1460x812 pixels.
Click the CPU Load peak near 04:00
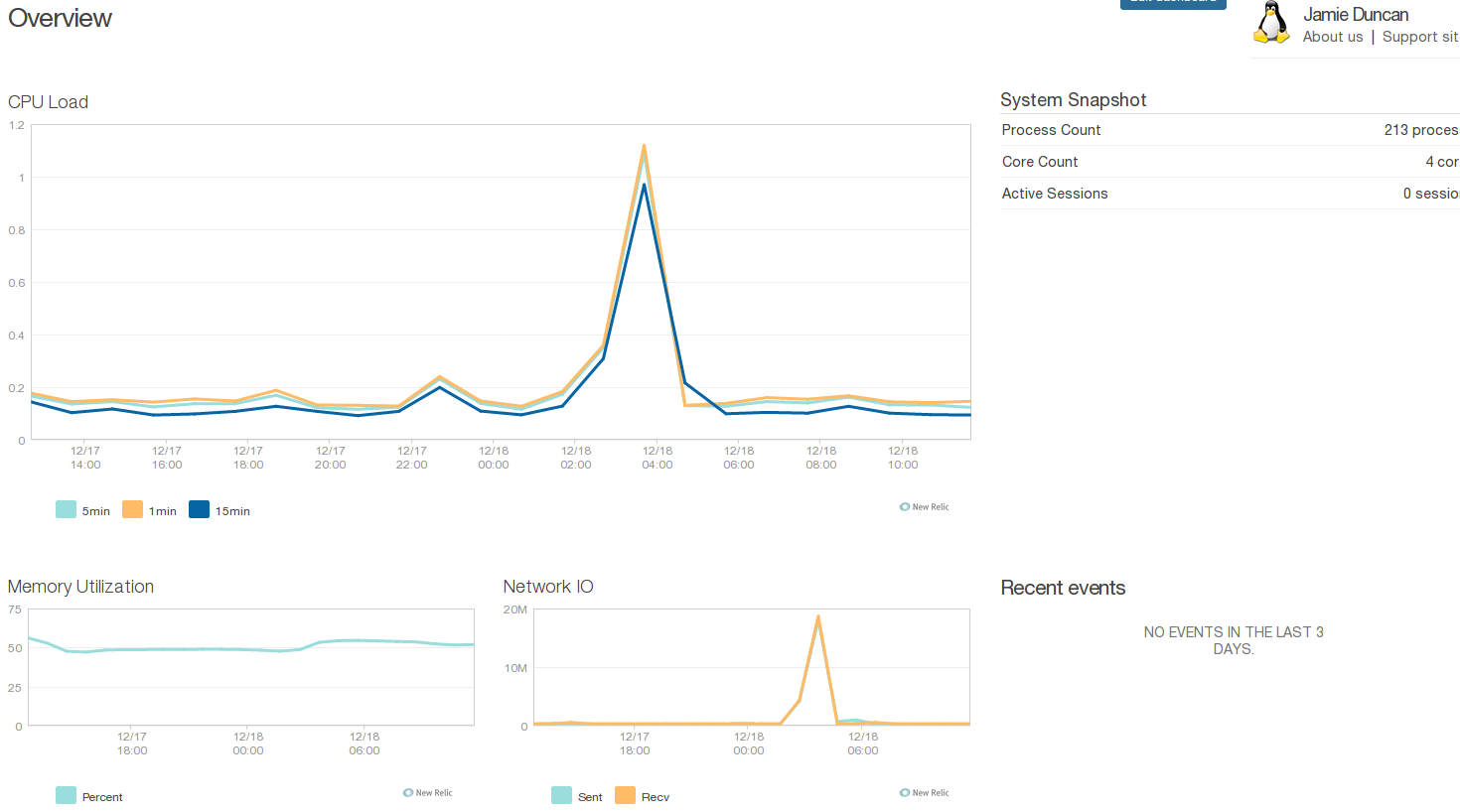pyautogui.click(x=645, y=147)
